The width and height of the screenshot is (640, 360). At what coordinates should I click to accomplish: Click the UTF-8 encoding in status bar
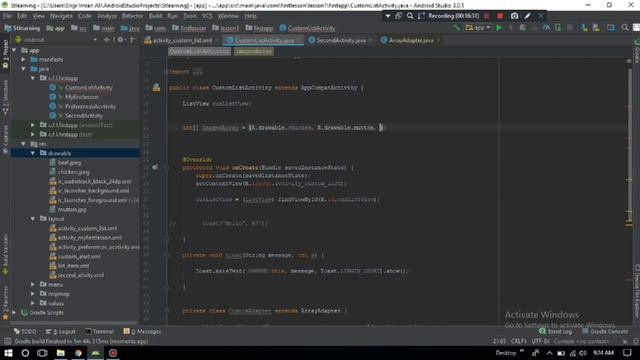(x=540, y=341)
